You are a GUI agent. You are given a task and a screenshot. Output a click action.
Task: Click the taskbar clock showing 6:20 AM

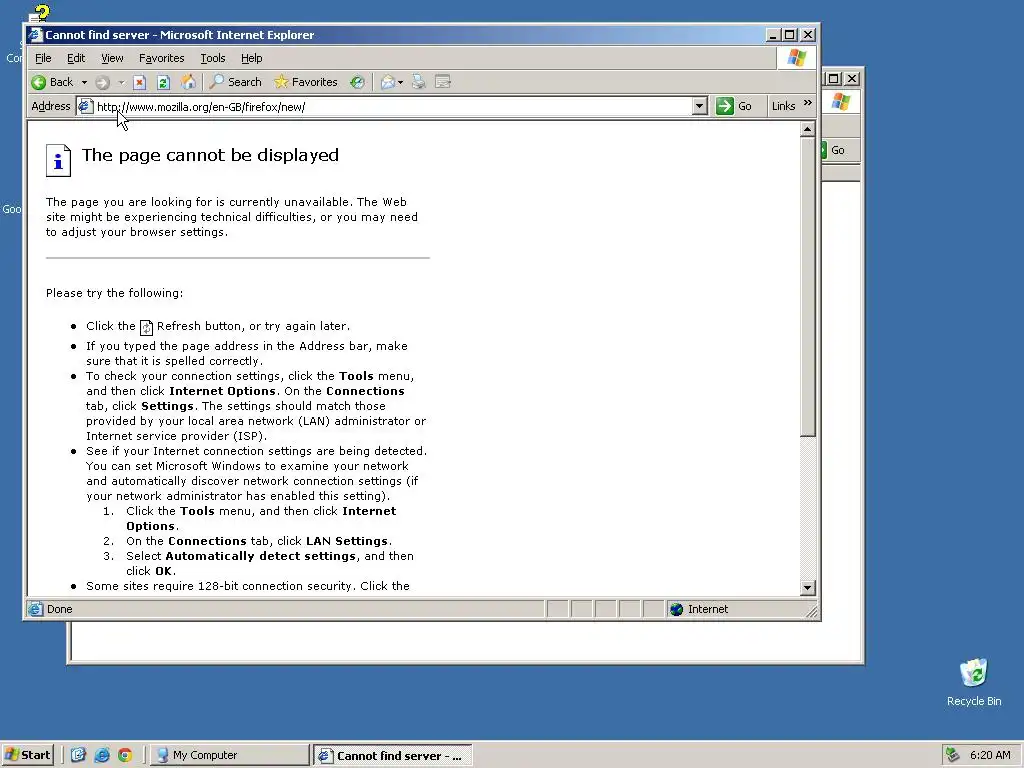pos(990,755)
